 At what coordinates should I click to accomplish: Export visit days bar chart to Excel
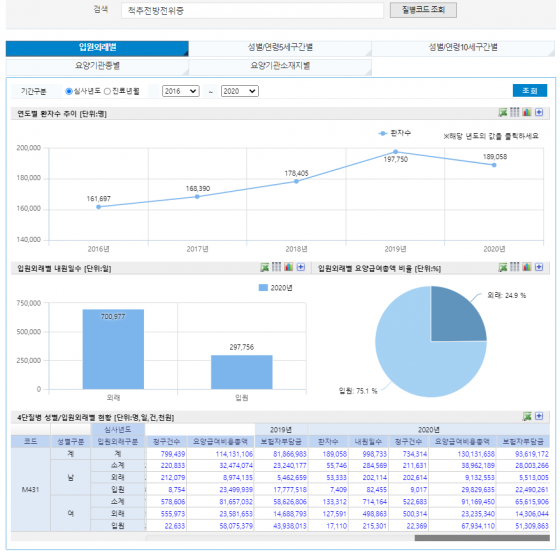click(x=265, y=267)
